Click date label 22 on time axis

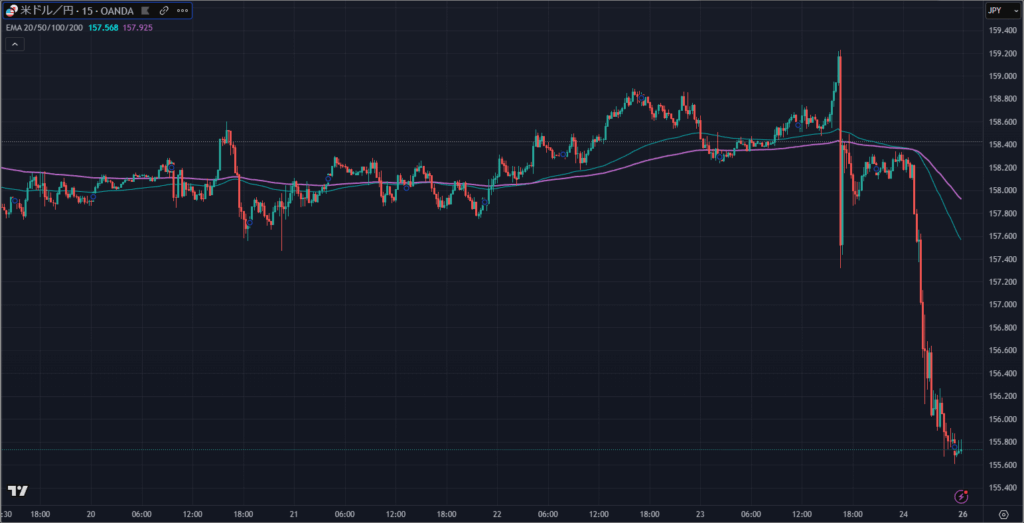pos(497,515)
